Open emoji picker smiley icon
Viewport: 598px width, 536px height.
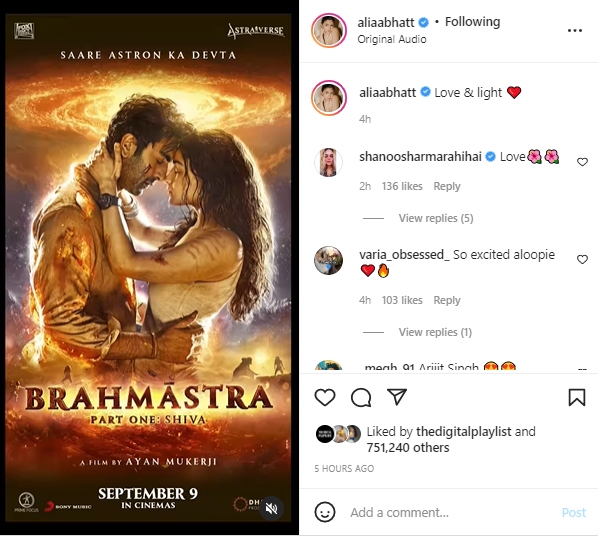coord(325,512)
